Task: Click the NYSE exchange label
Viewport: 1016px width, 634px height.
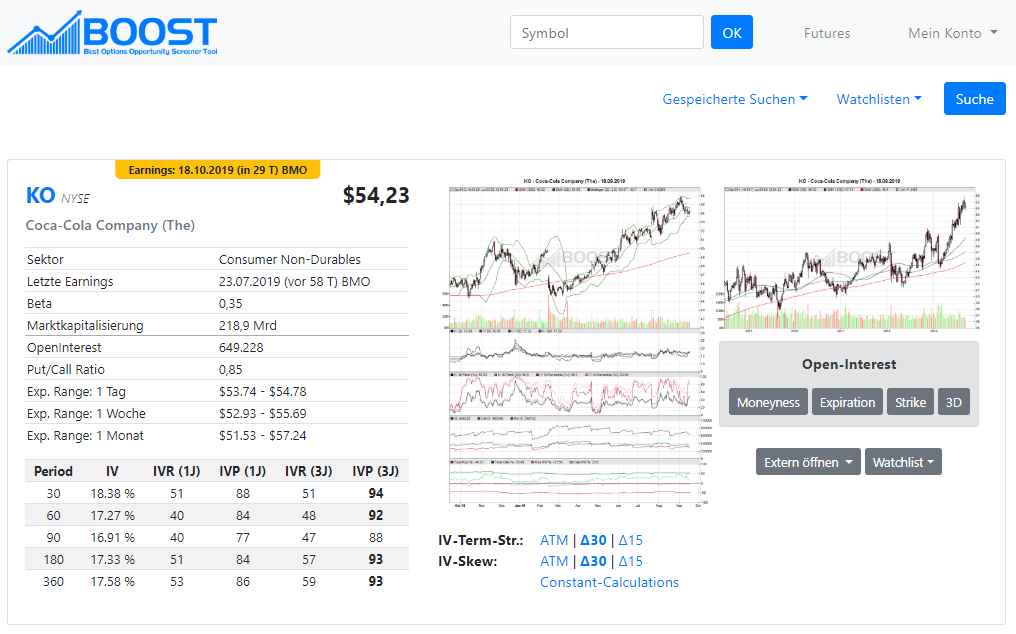Action: 75,198
